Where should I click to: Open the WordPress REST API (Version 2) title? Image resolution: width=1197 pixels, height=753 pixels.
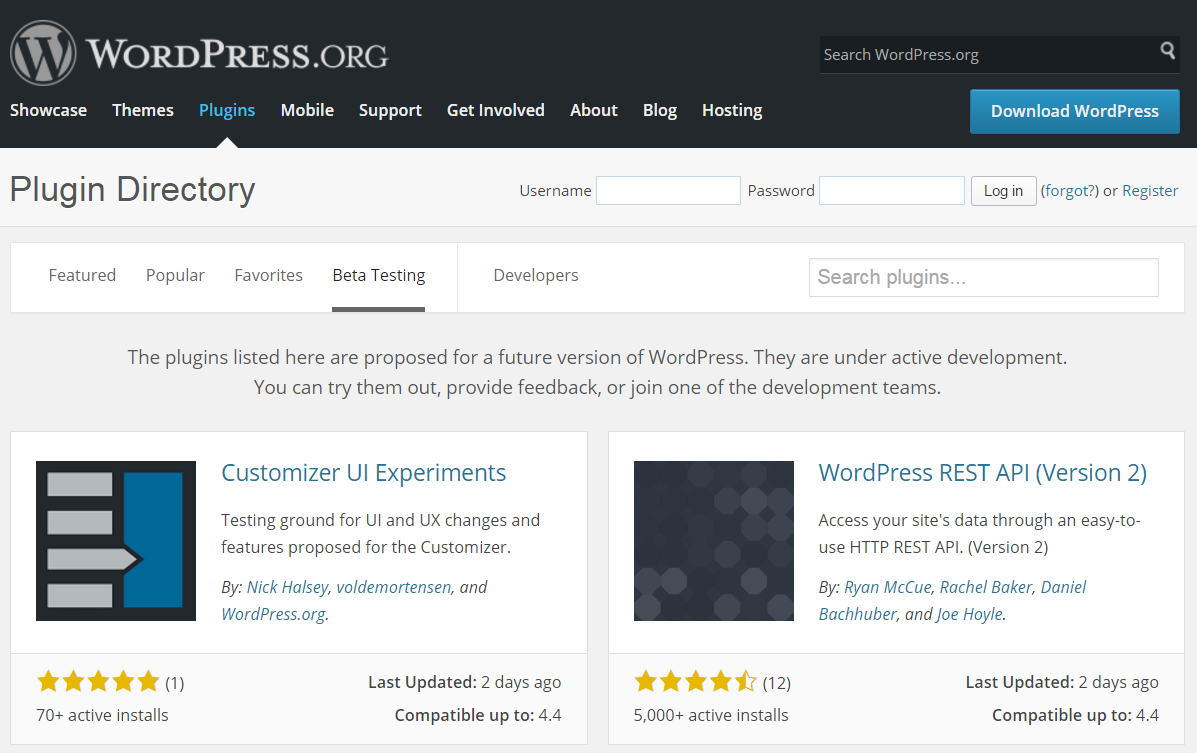coord(982,473)
